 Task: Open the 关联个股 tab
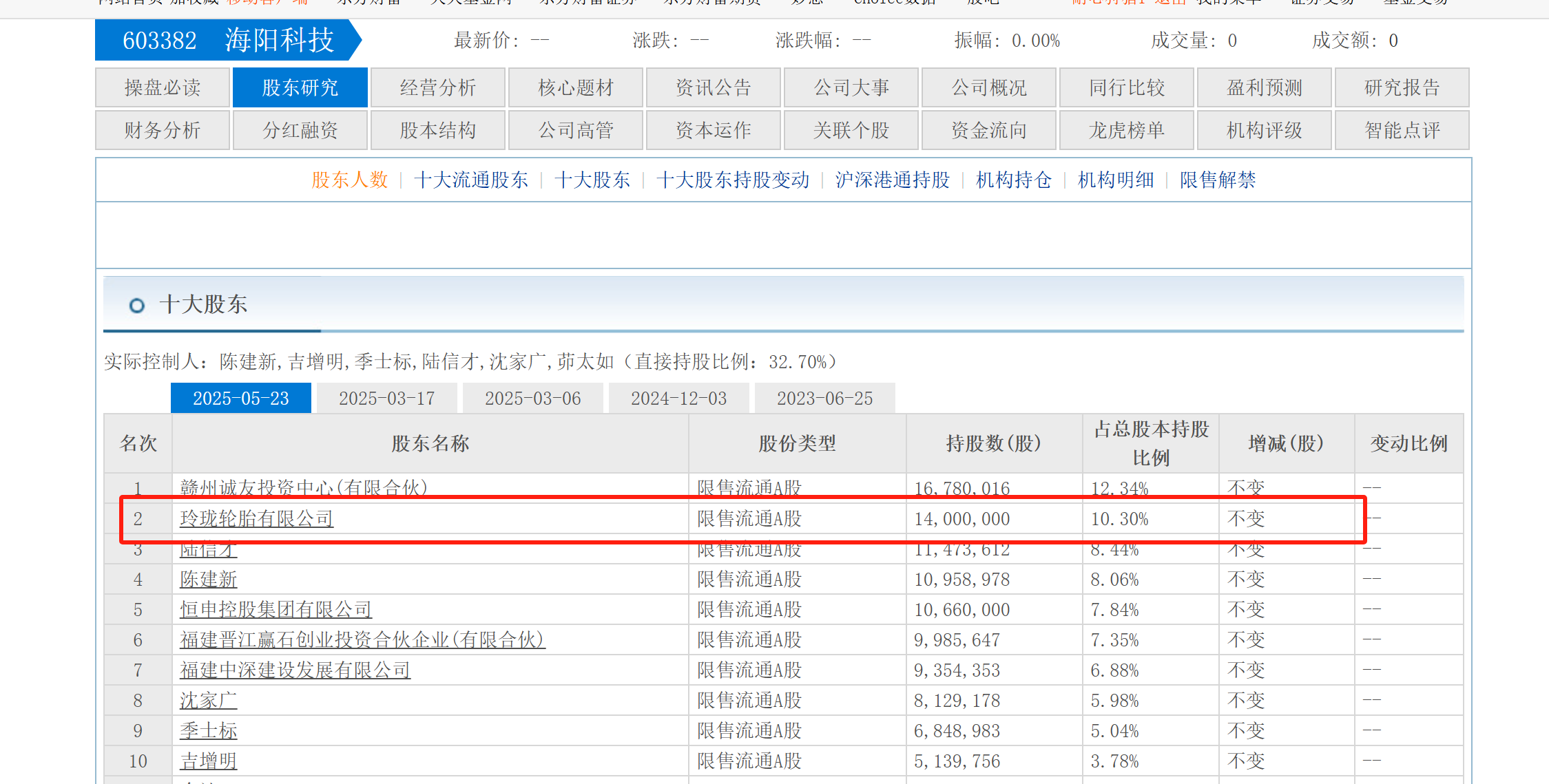point(851,130)
